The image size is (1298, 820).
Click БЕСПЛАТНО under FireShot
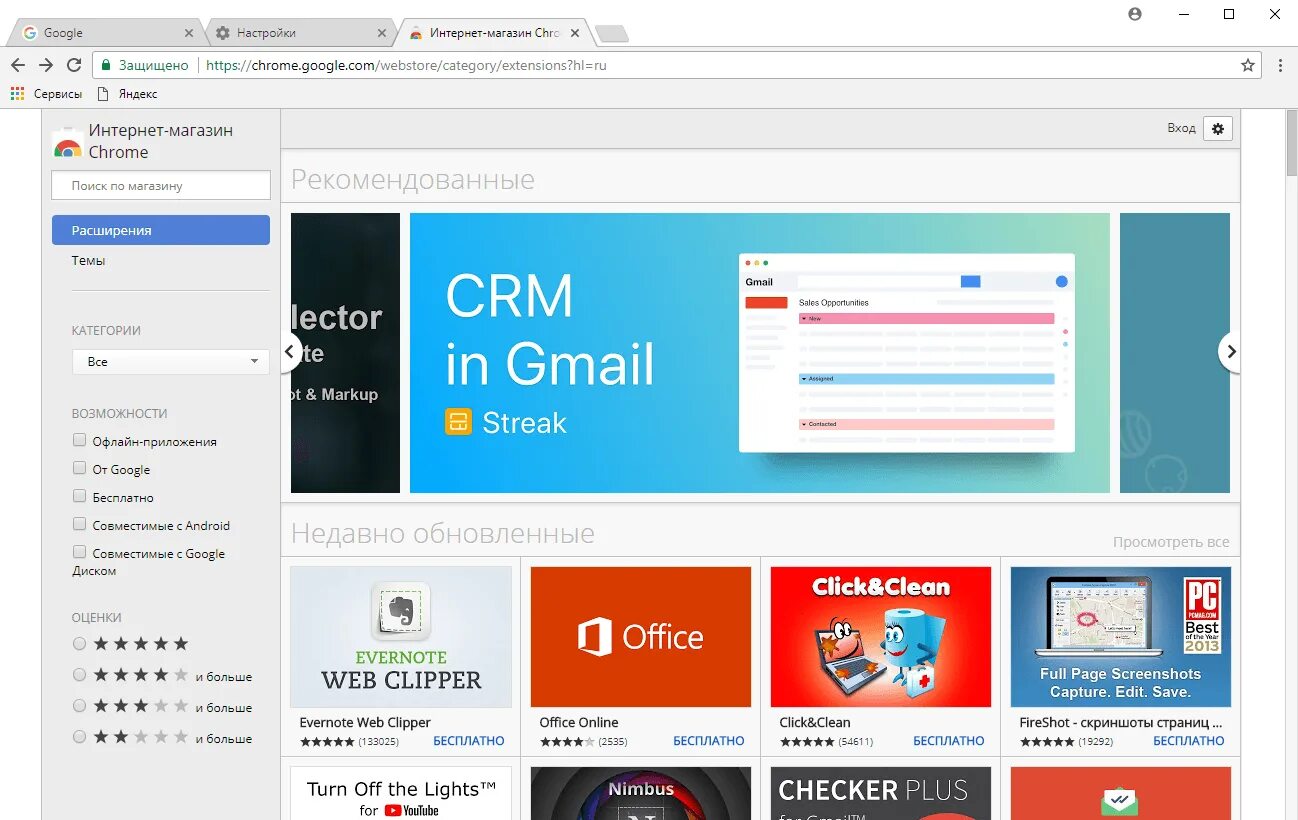tap(1189, 741)
